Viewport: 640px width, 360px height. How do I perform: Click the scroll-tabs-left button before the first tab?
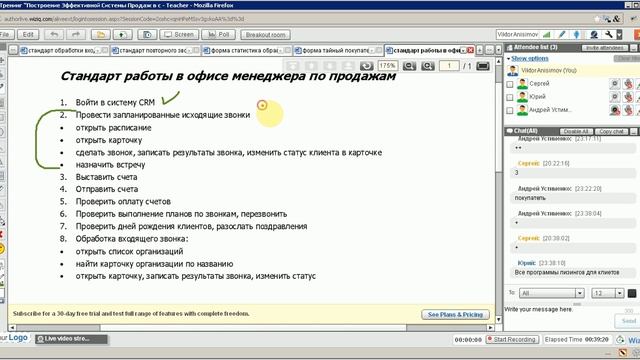point(13,50)
